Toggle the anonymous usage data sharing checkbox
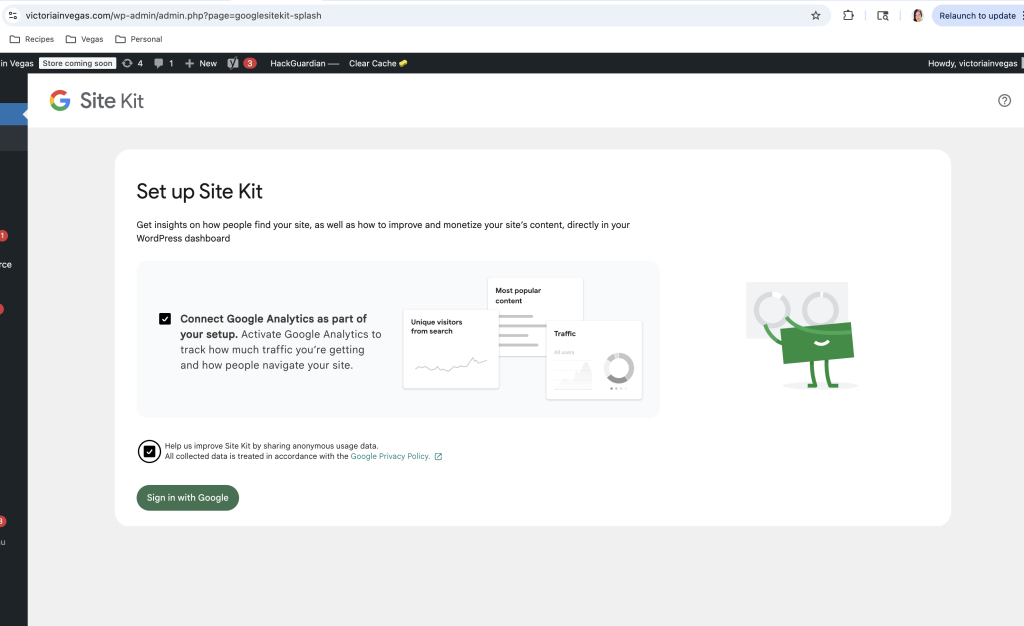Screen dimensions: 1024x626 pos(150,451)
